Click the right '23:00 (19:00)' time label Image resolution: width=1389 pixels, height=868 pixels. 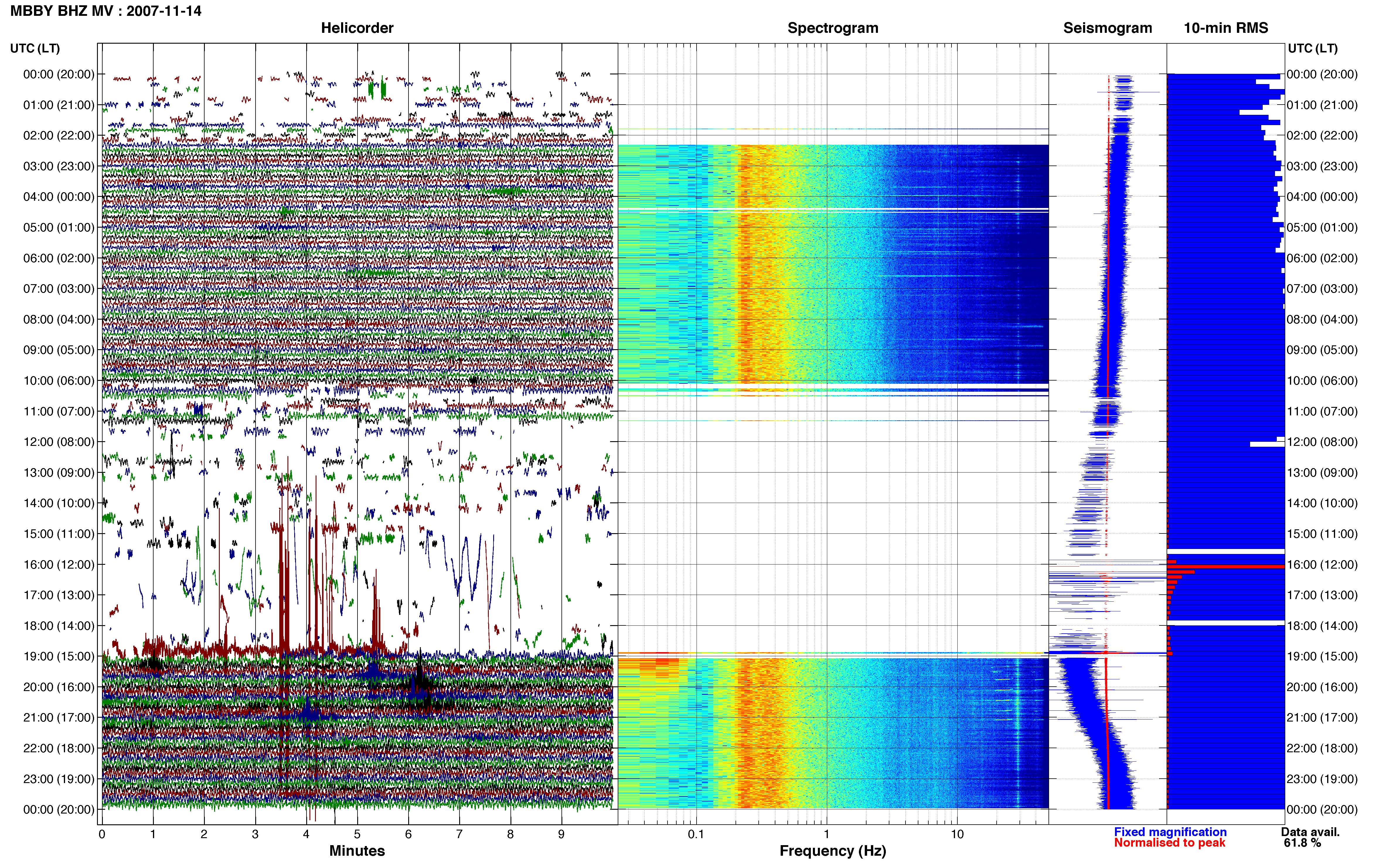[1322, 779]
